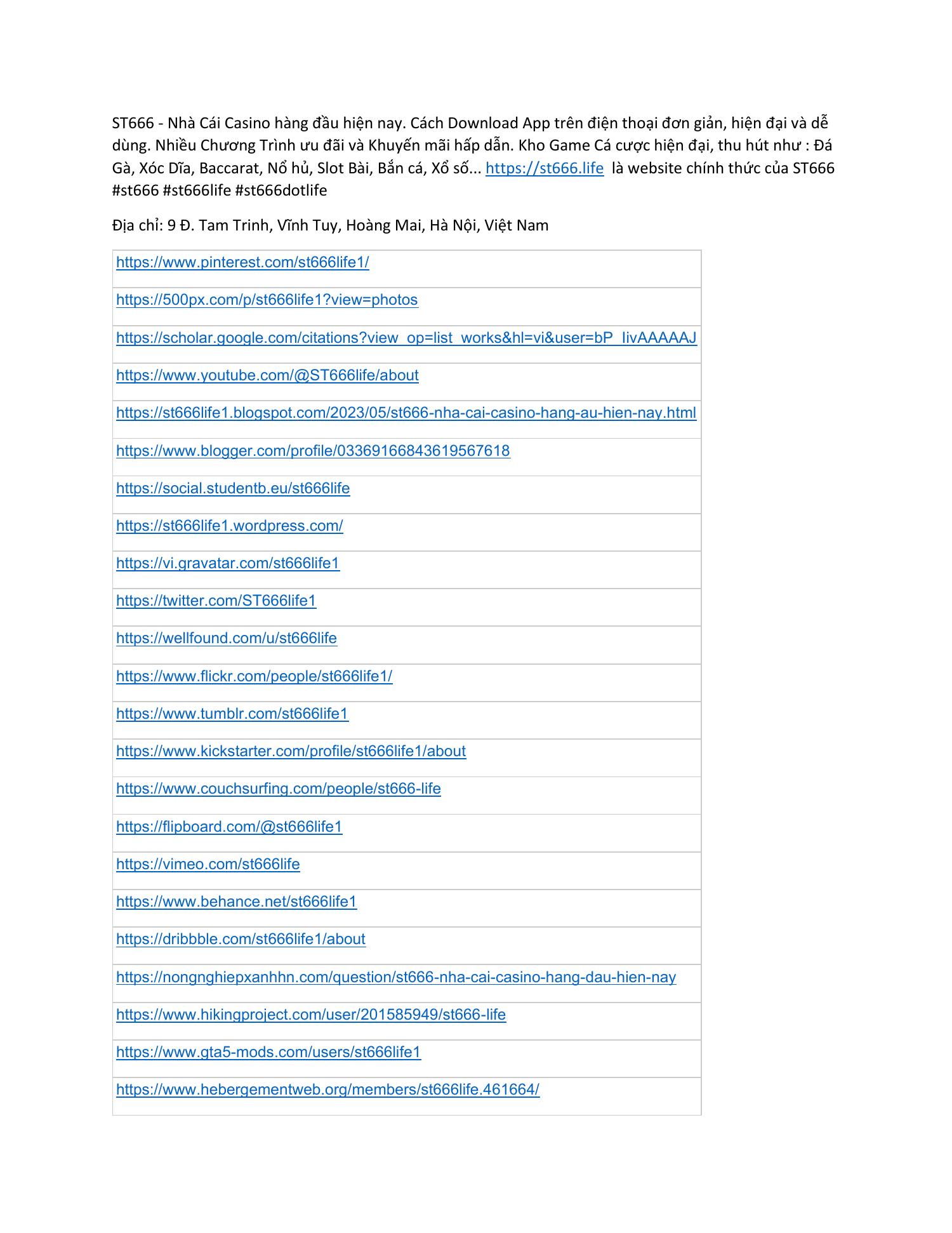The height and width of the screenshot is (1233, 952).
Task: Visit the Flickr people link
Action: pyautogui.click(x=255, y=676)
